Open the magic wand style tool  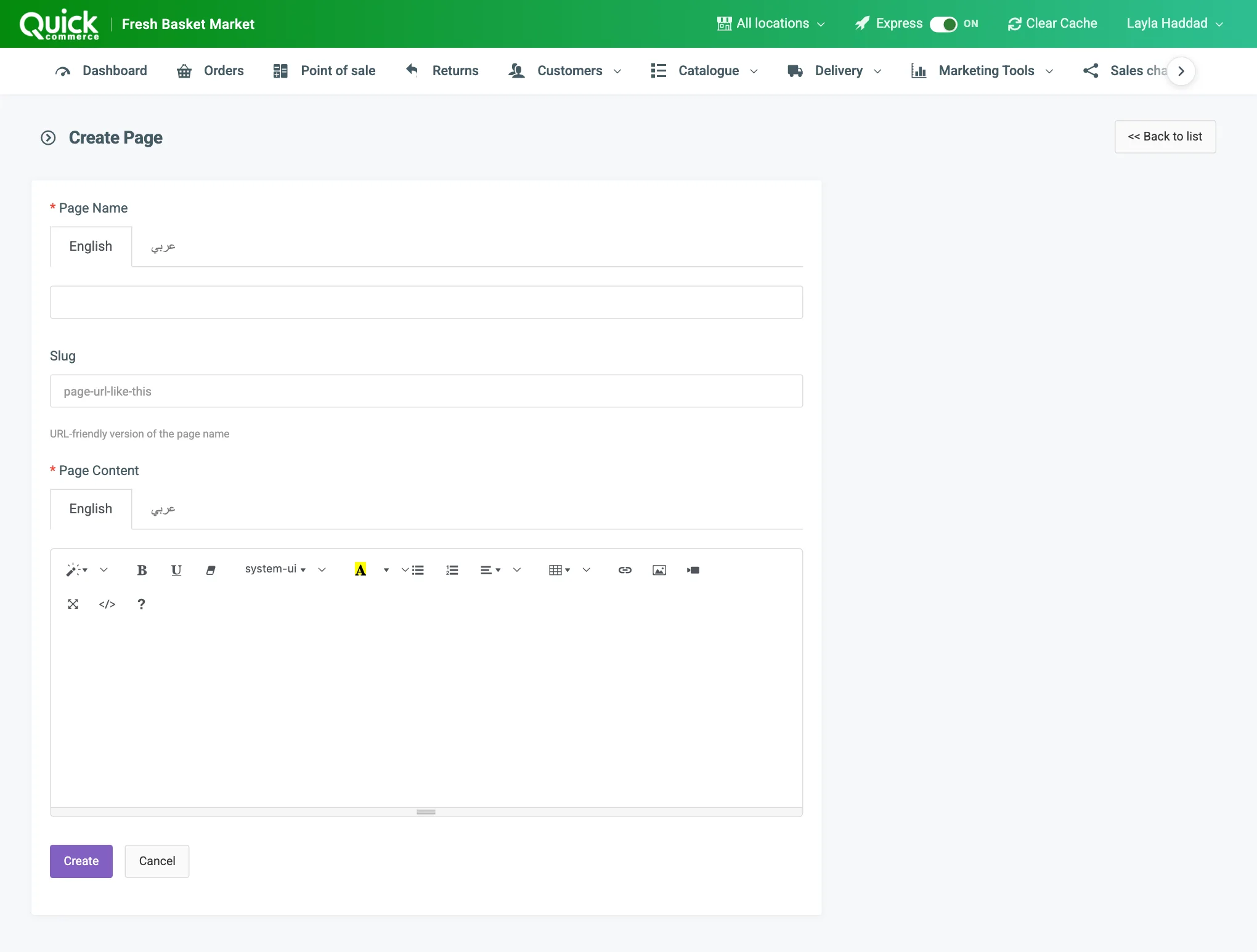pyautogui.click(x=77, y=570)
